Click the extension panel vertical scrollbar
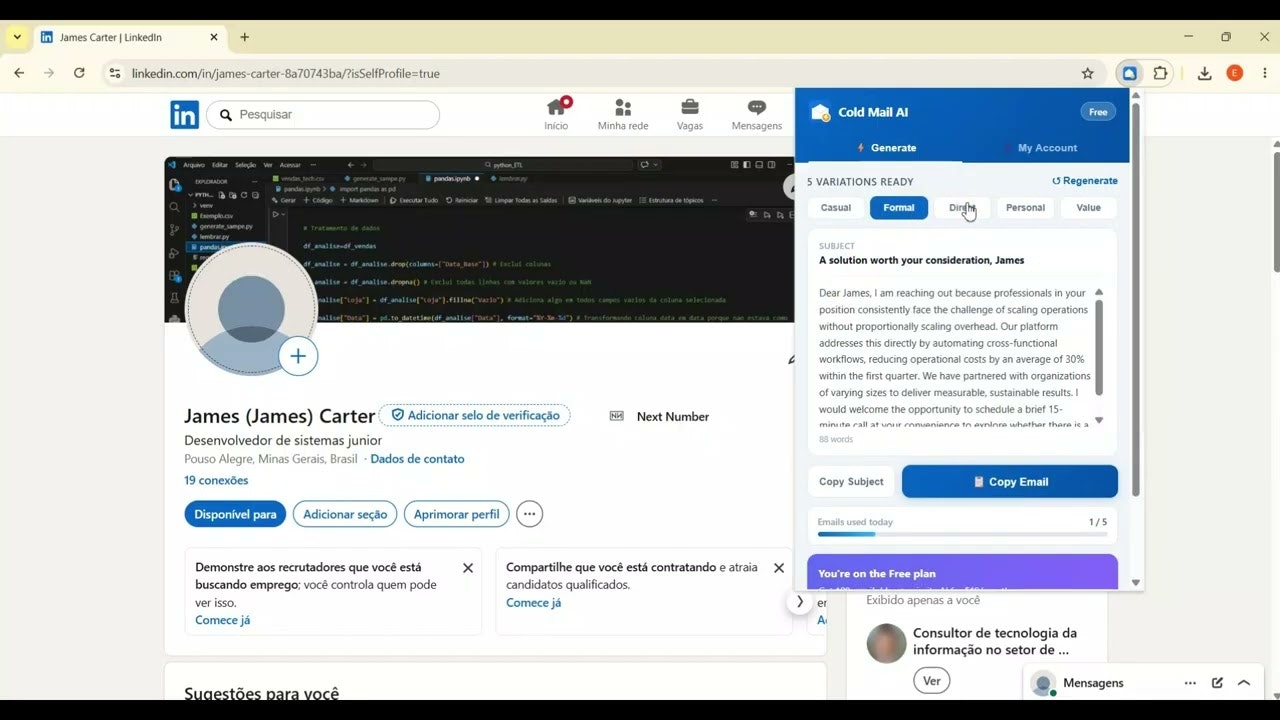This screenshot has height=720, width=1280. point(1136,300)
